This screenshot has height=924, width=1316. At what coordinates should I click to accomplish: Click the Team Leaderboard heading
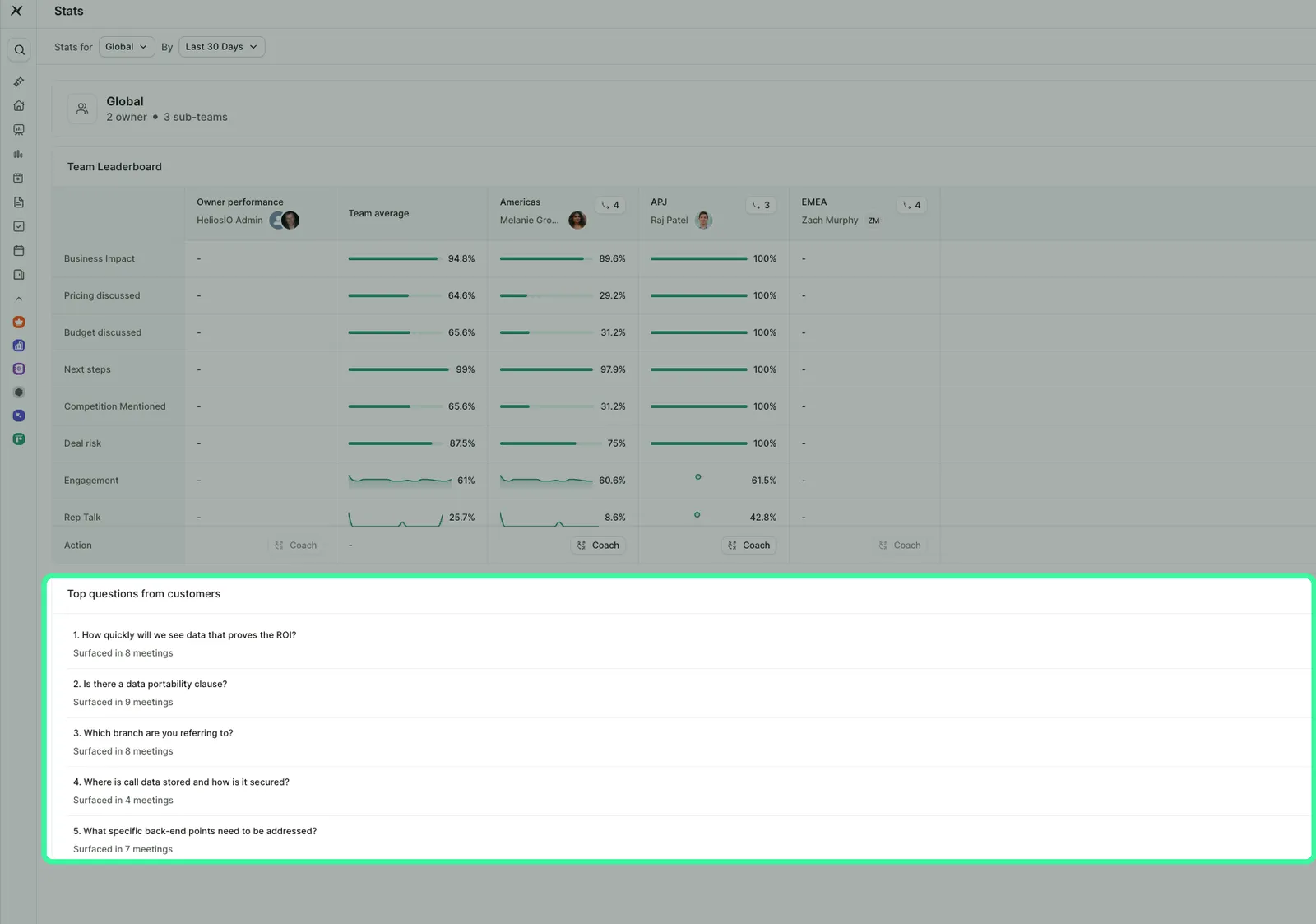(114, 167)
